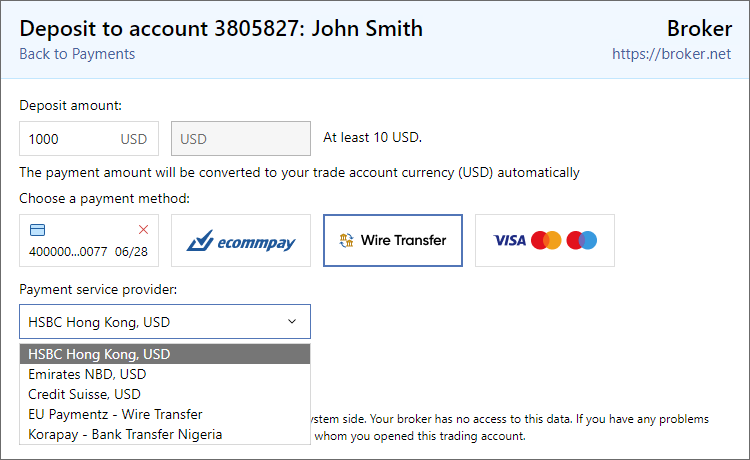The width and height of the screenshot is (750, 460).
Task: Choose Wire Transfer payment method
Action: (393, 241)
